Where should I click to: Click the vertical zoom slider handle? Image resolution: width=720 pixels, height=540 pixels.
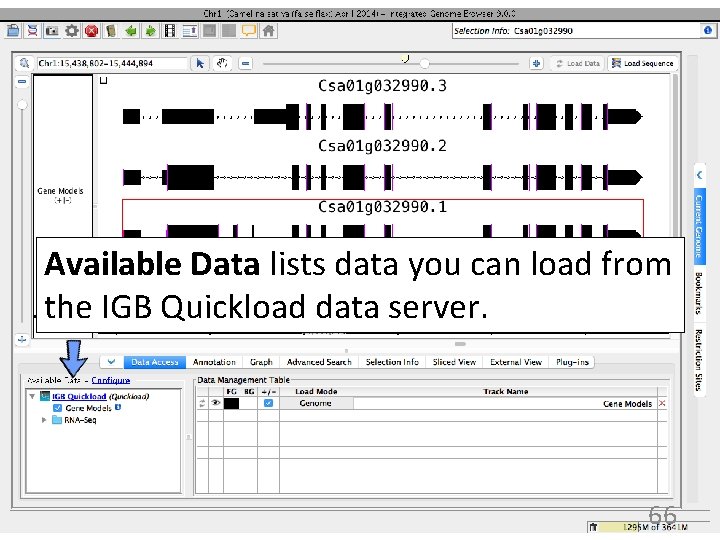[x=22, y=105]
